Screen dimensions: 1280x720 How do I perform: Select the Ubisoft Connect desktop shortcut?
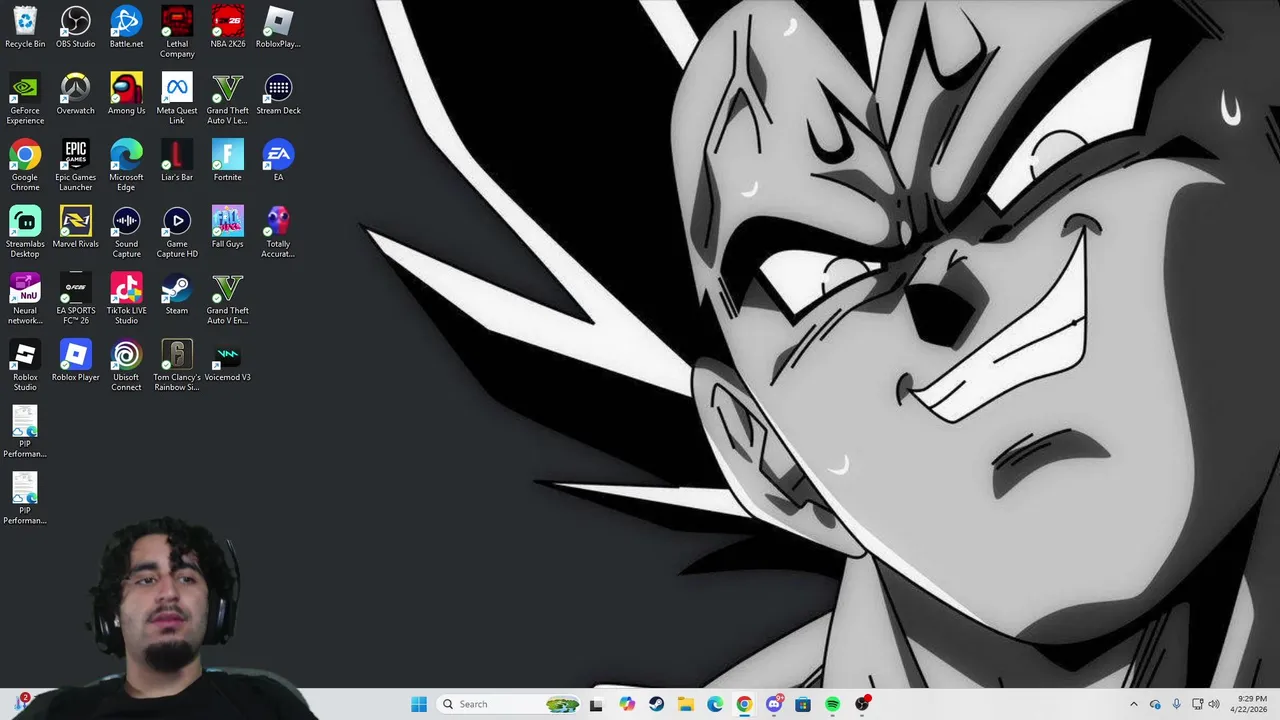(126, 365)
